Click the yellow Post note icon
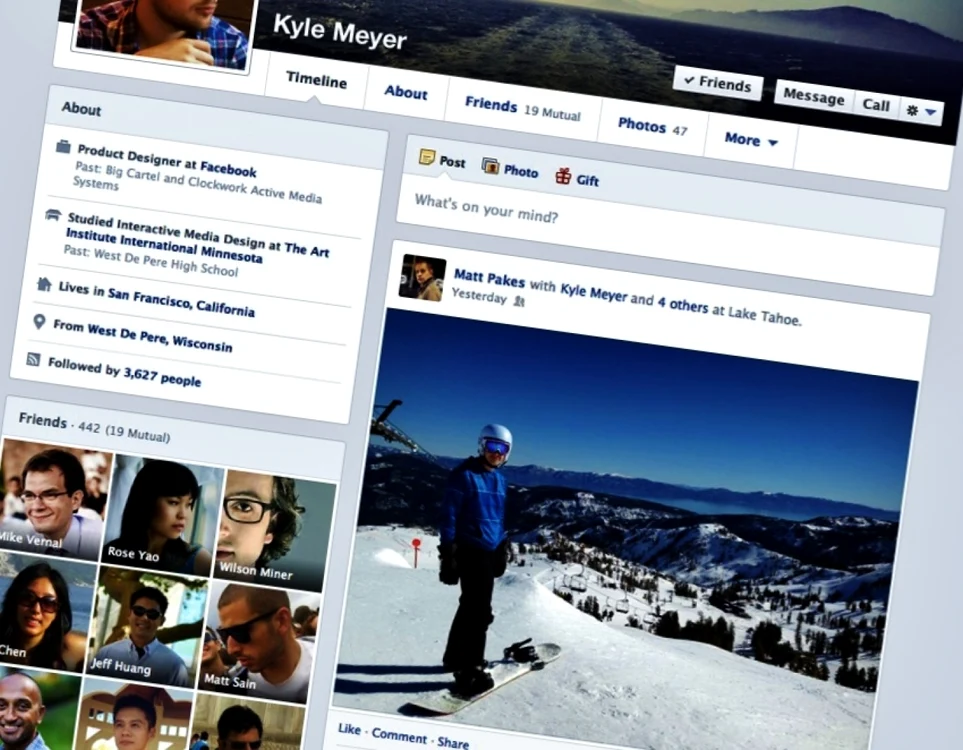Image resolution: width=963 pixels, height=750 pixels. pyautogui.click(x=426, y=157)
